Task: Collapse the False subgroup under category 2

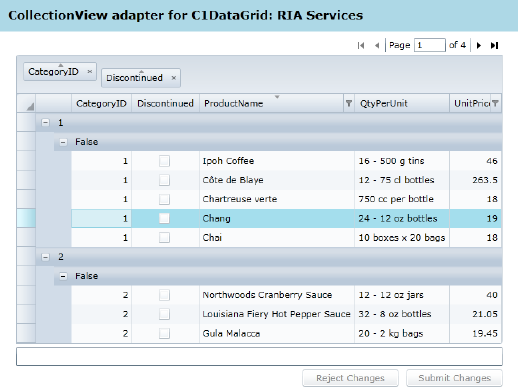Action: (x=63, y=276)
